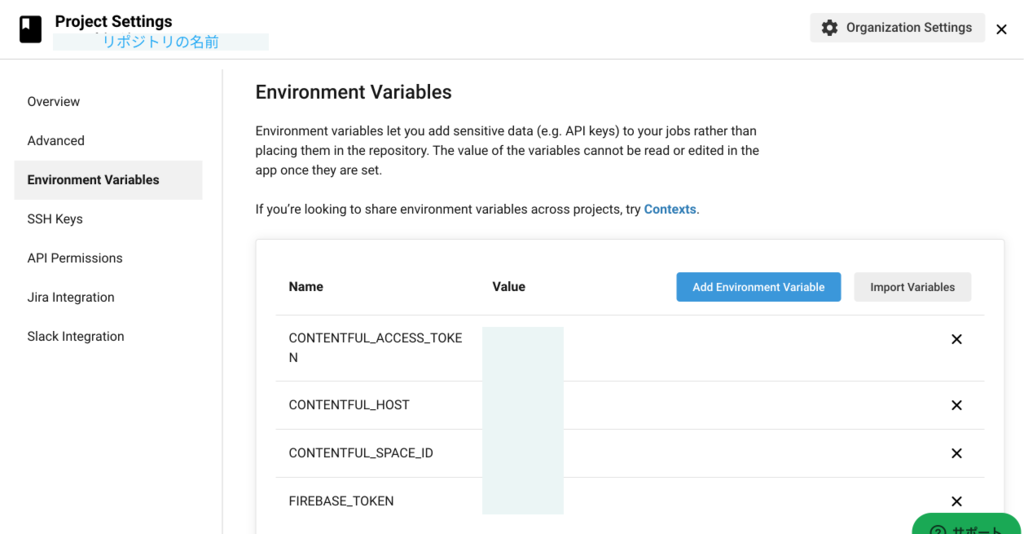This screenshot has width=1024, height=534.
Task: Click the Organization Settings gear icon
Action: (x=829, y=28)
